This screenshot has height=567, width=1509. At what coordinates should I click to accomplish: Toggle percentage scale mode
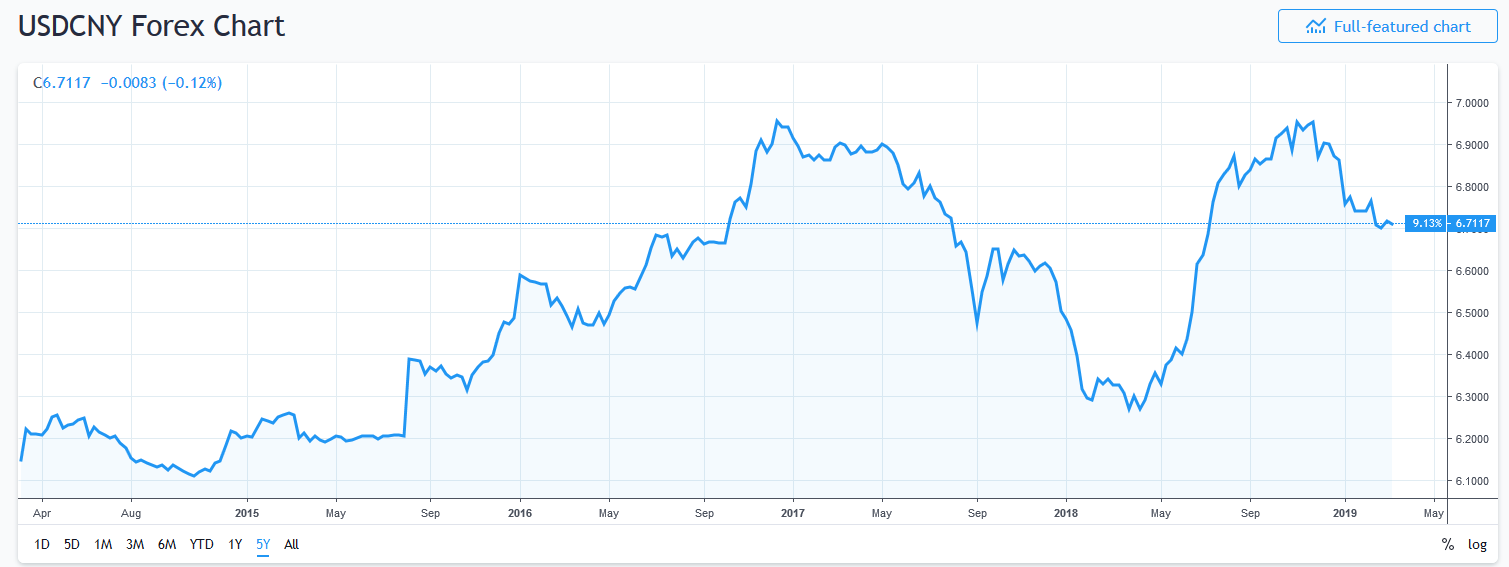tap(1447, 545)
